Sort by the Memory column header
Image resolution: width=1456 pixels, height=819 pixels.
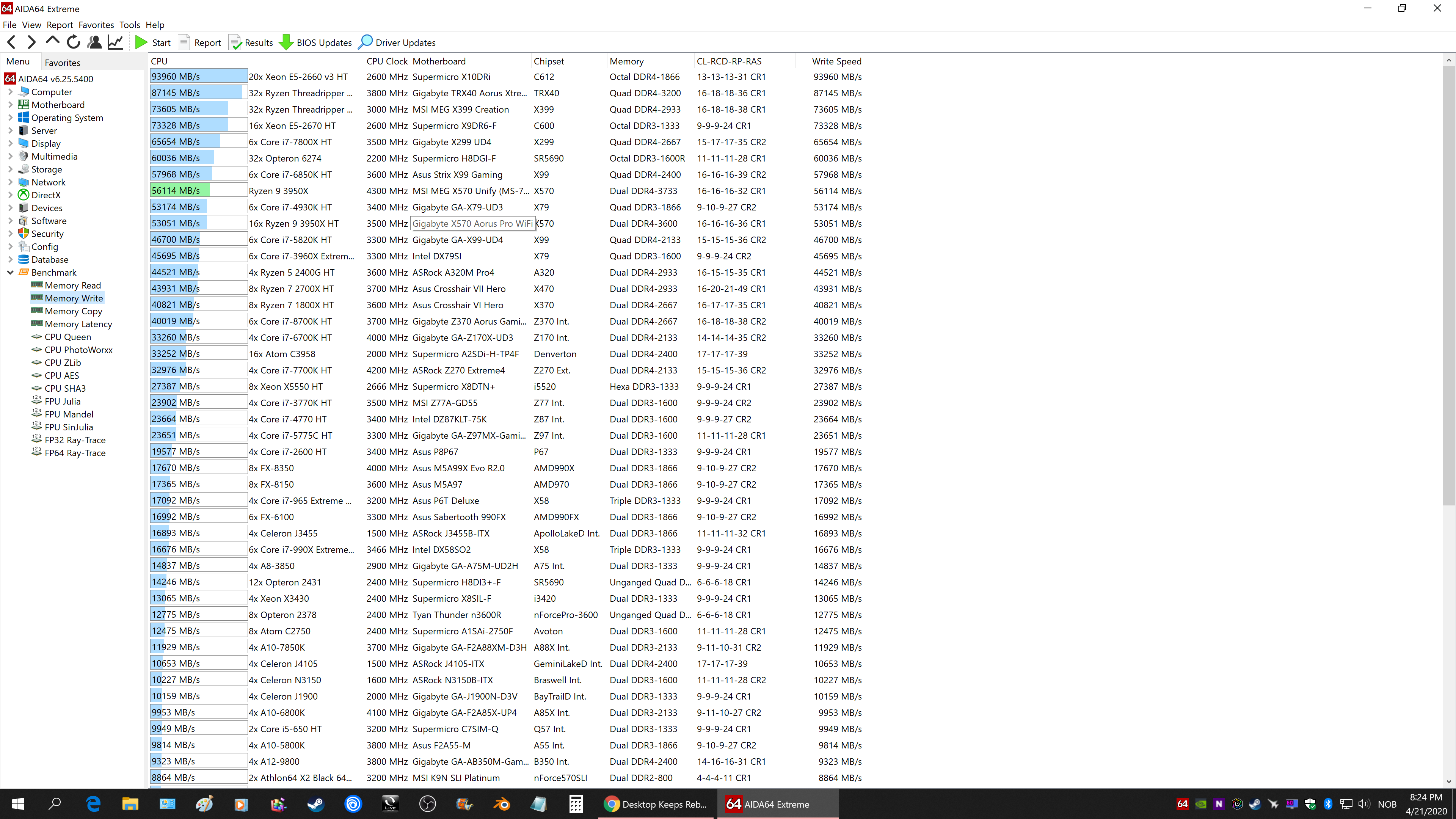650,61
